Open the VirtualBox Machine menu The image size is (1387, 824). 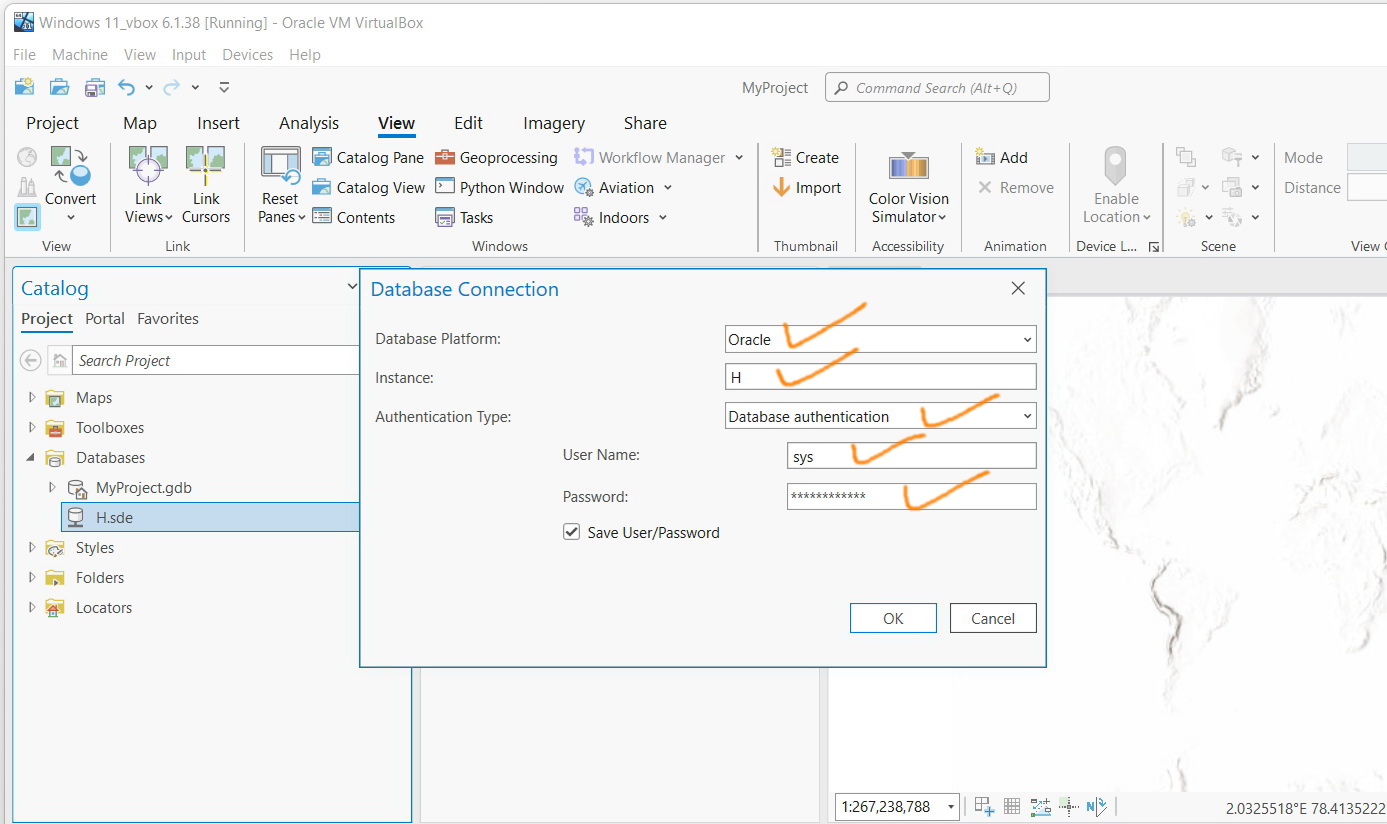[80, 55]
